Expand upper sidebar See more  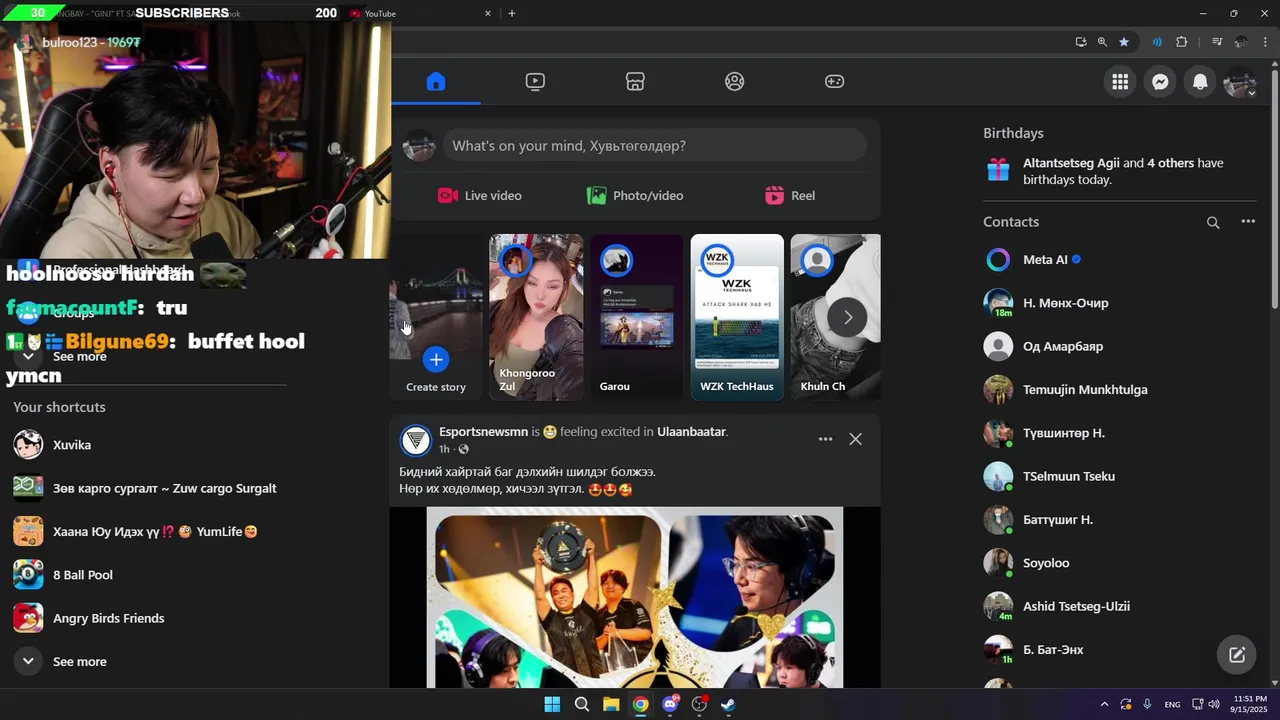click(150, 357)
